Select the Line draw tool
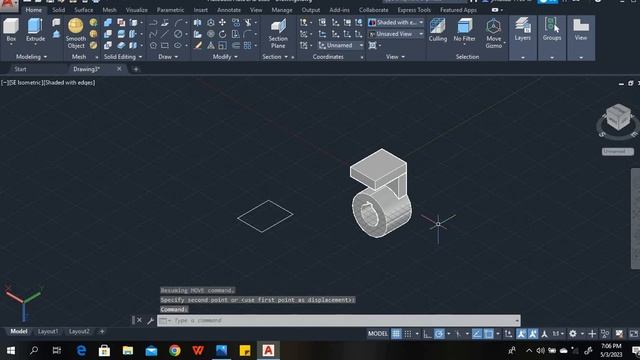The image size is (640, 360). [165, 34]
